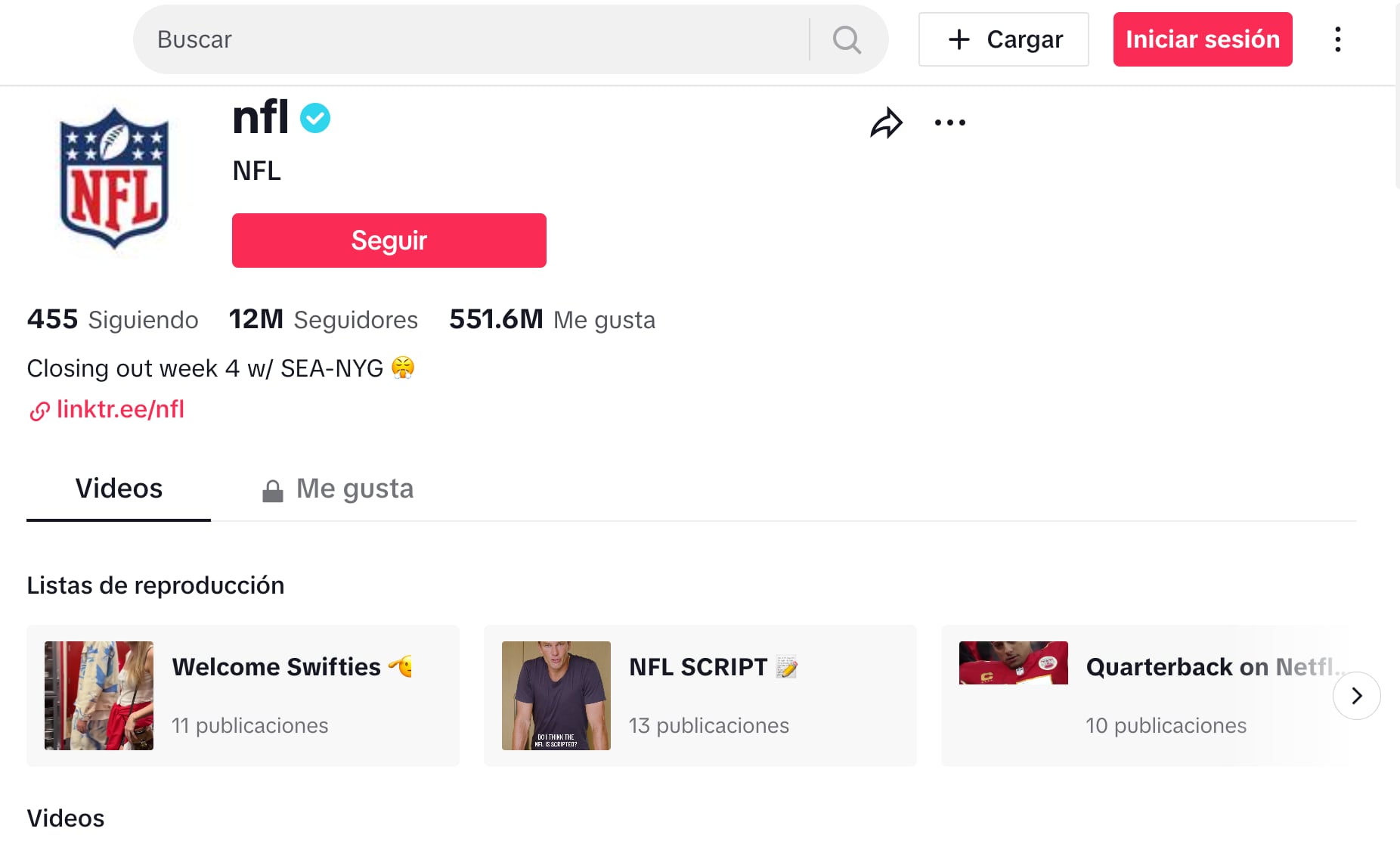The image size is (1400, 844).
Task: Click the Iniciar sesión button
Action: tap(1203, 39)
